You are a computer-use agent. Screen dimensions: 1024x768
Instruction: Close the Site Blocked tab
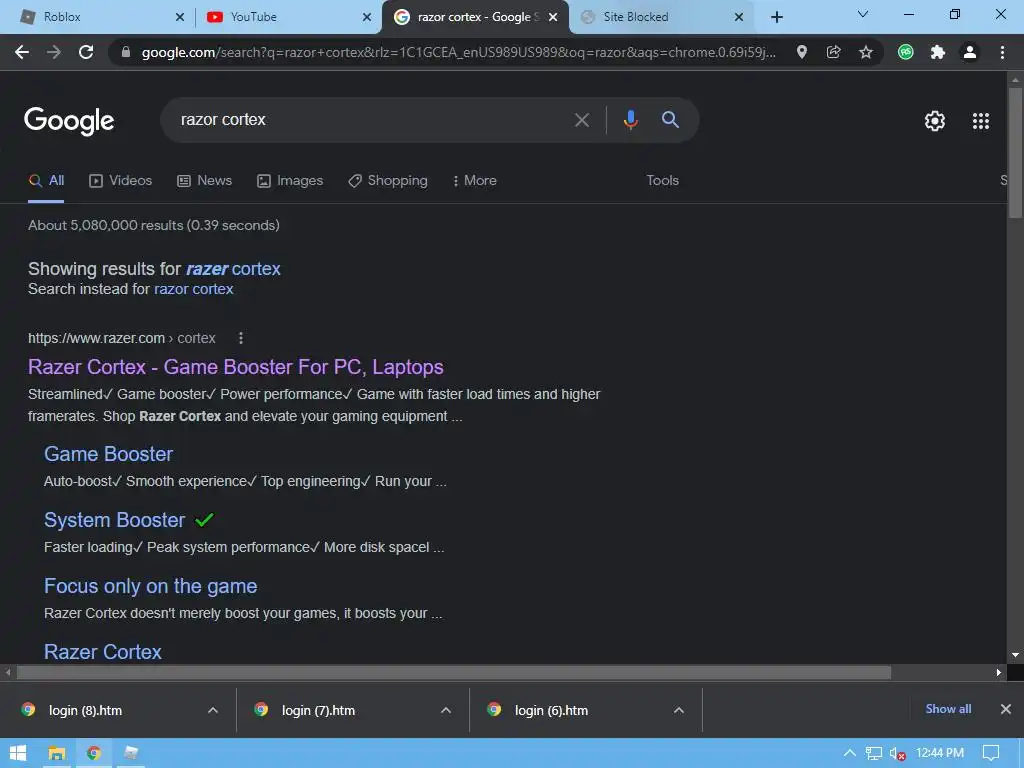click(739, 17)
